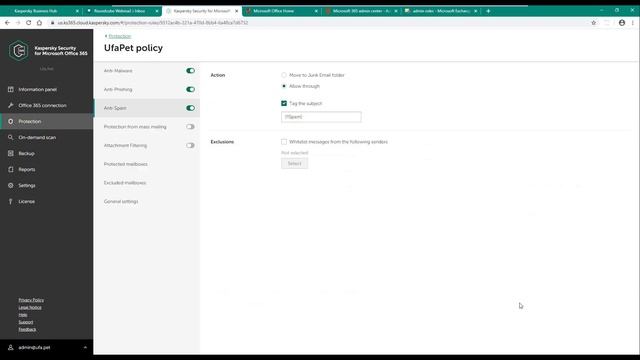Screen dimensions: 640x360
Task: Open the Feedback link in sidebar
Action: point(27,329)
